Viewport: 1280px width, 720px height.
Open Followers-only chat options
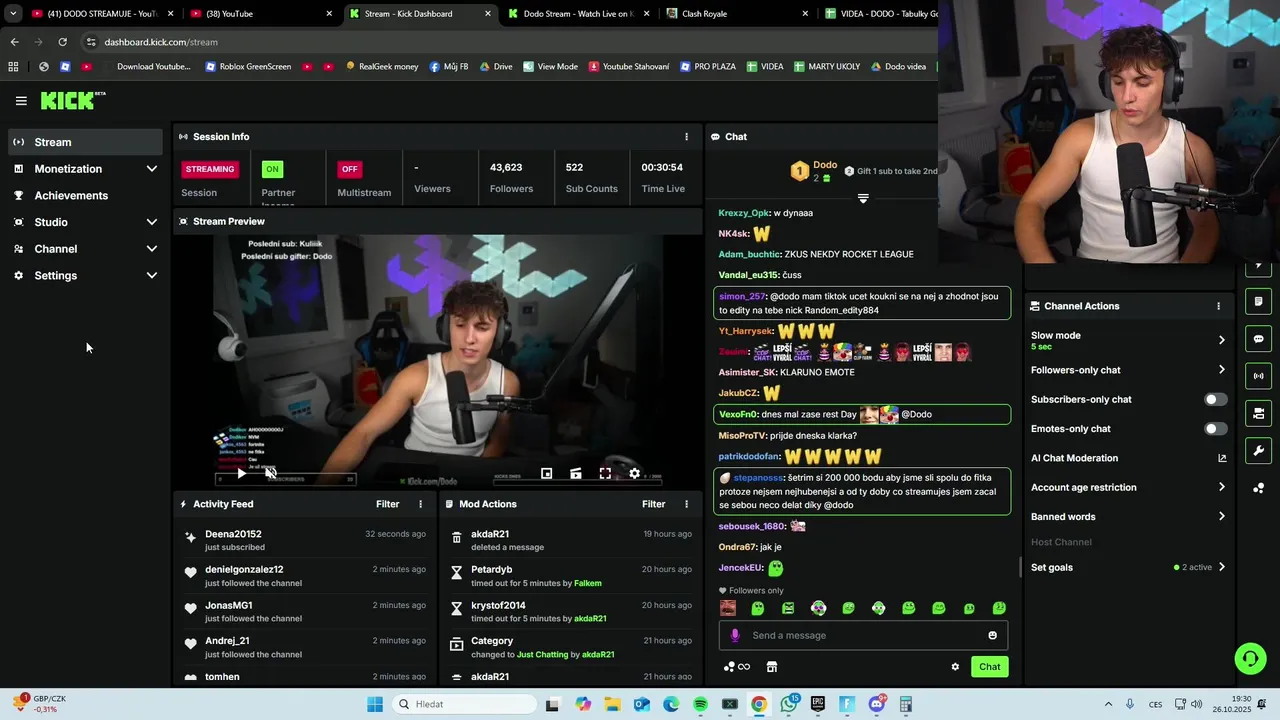click(1128, 370)
